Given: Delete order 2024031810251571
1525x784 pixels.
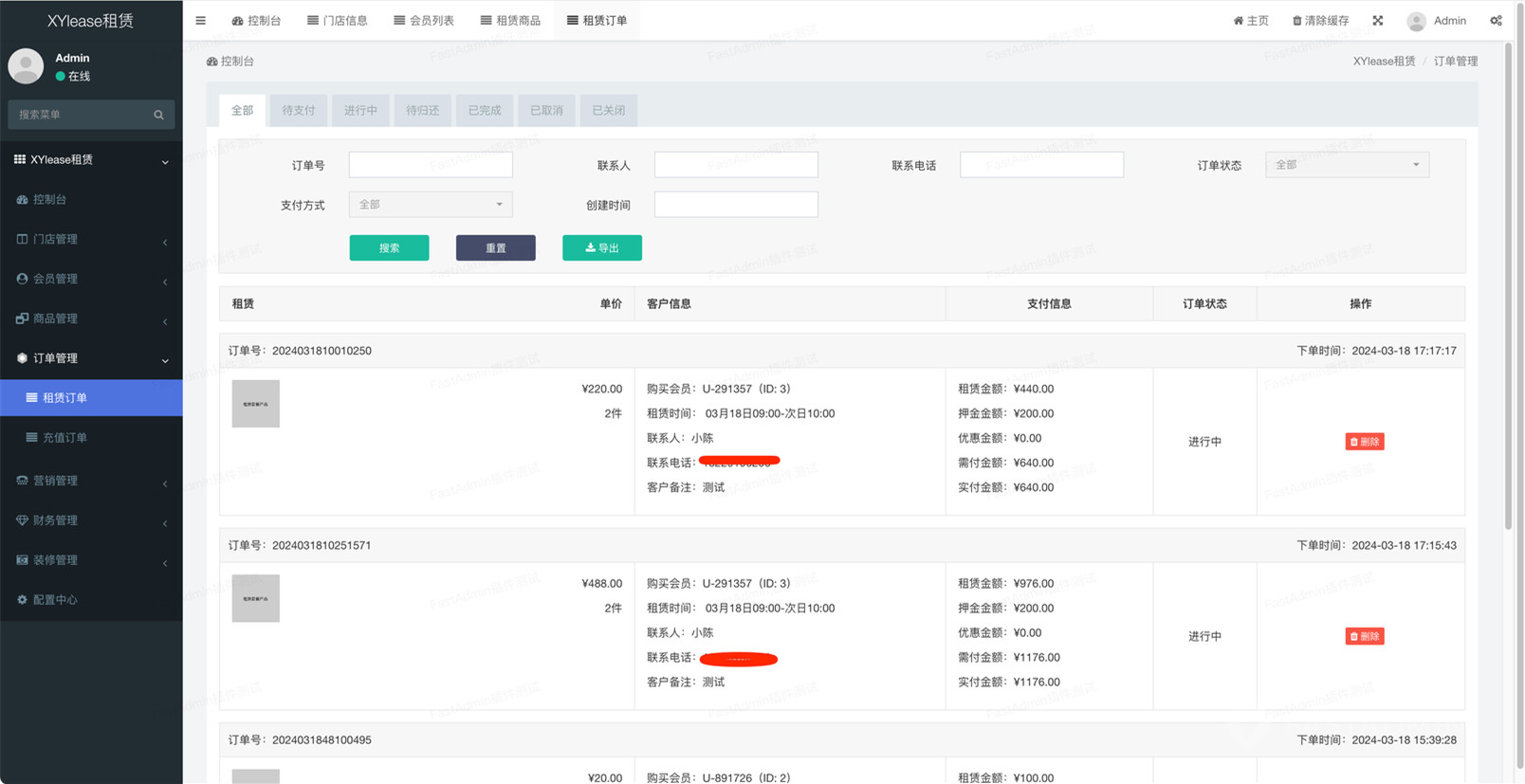Looking at the screenshot, I should click(1365, 636).
